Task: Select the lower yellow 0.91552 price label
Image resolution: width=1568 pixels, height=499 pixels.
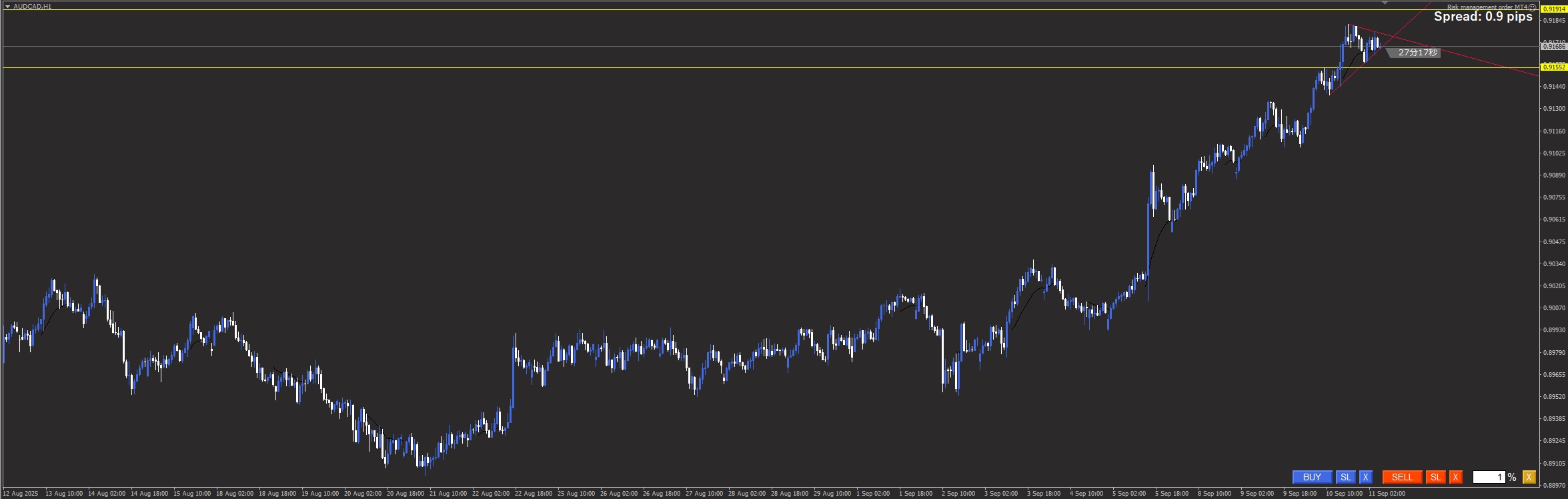Action: pyautogui.click(x=1554, y=67)
